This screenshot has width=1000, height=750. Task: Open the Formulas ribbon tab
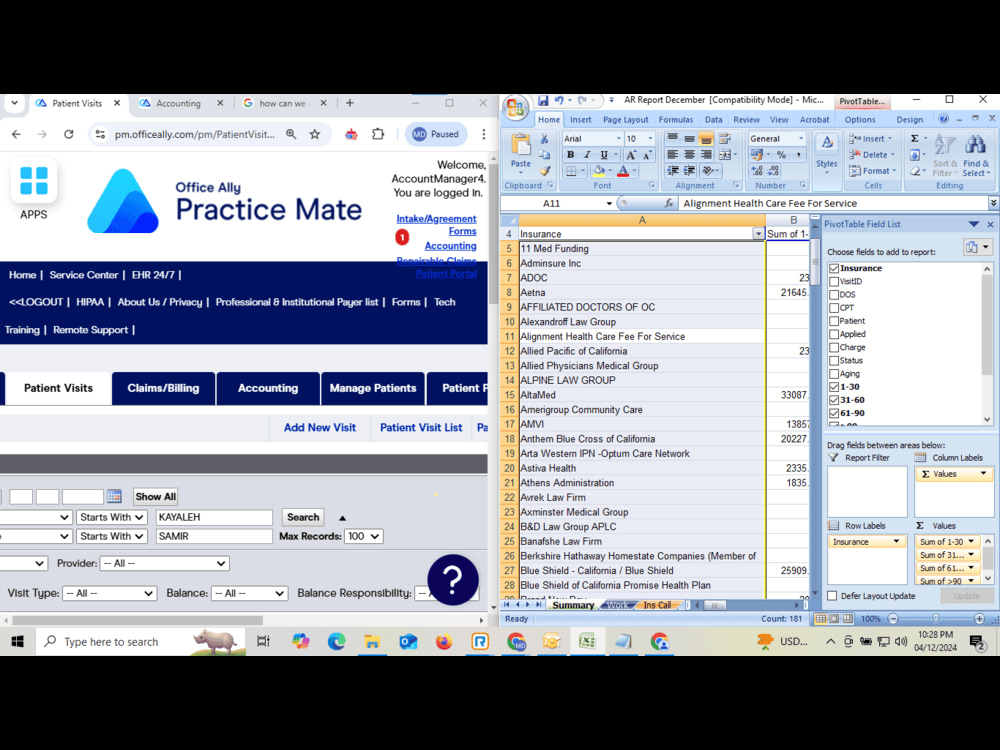675,119
